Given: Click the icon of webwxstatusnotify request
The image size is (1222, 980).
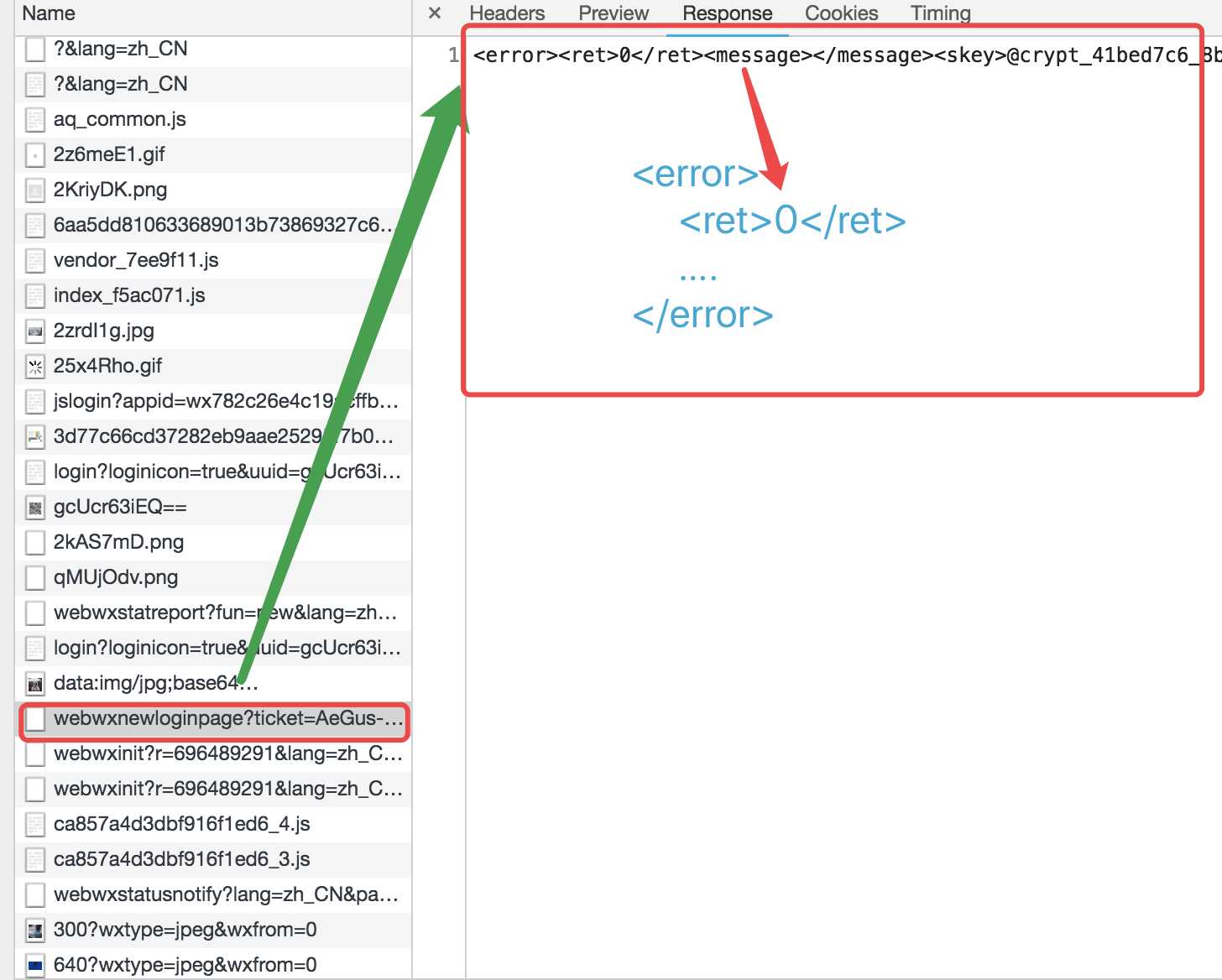Looking at the screenshot, I should click(x=35, y=895).
